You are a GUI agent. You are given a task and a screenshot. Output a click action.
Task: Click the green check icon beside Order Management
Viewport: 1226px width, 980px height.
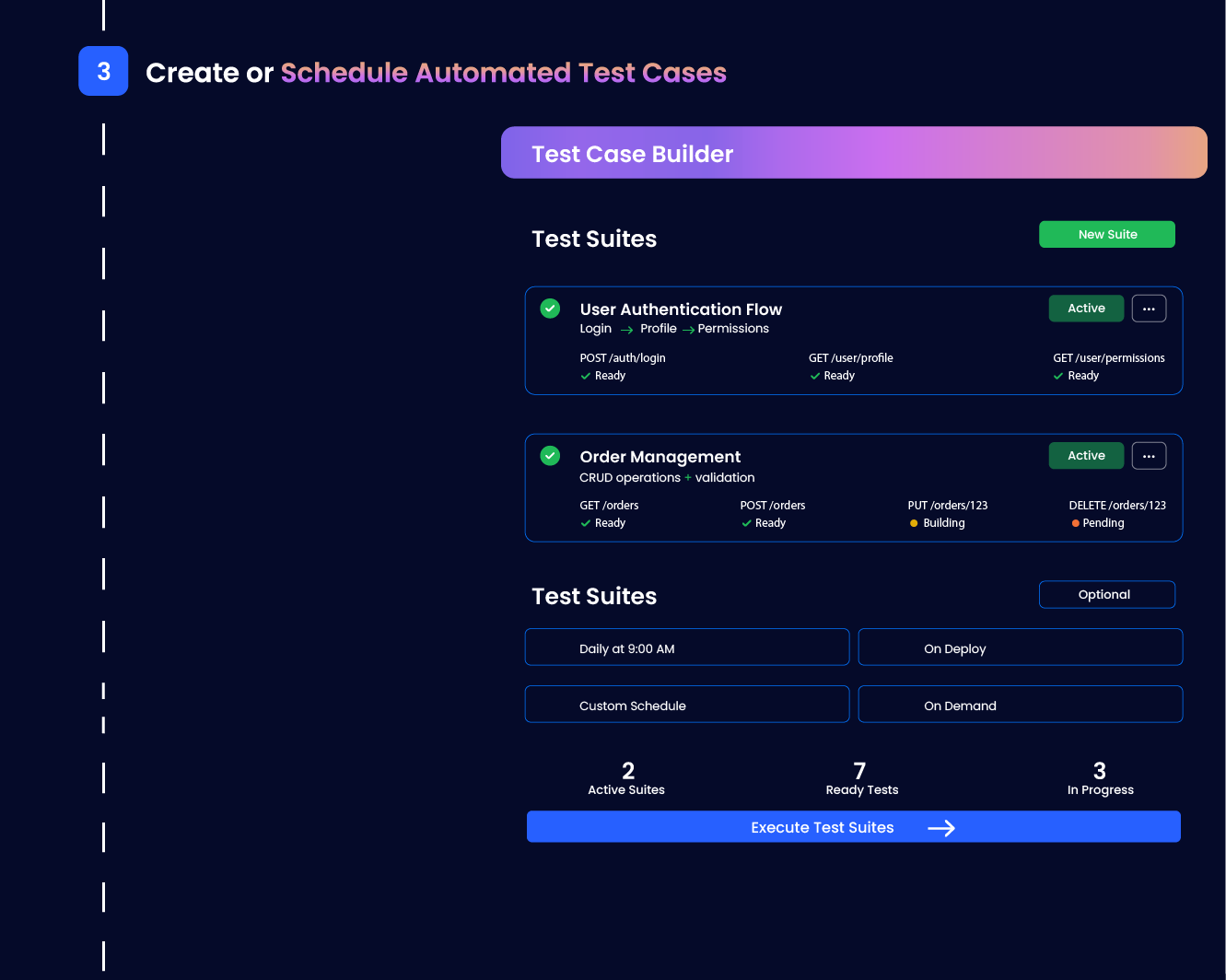[550, 456]
